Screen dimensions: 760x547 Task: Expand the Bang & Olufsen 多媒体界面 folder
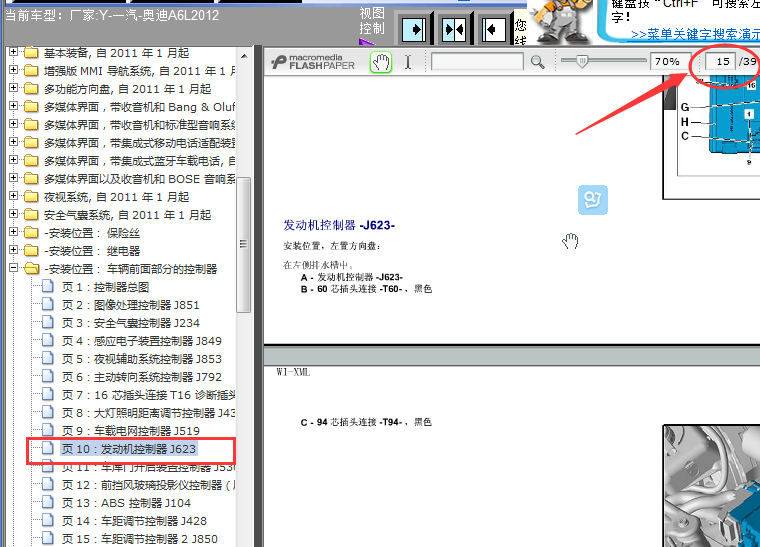(x=14, y=106)
